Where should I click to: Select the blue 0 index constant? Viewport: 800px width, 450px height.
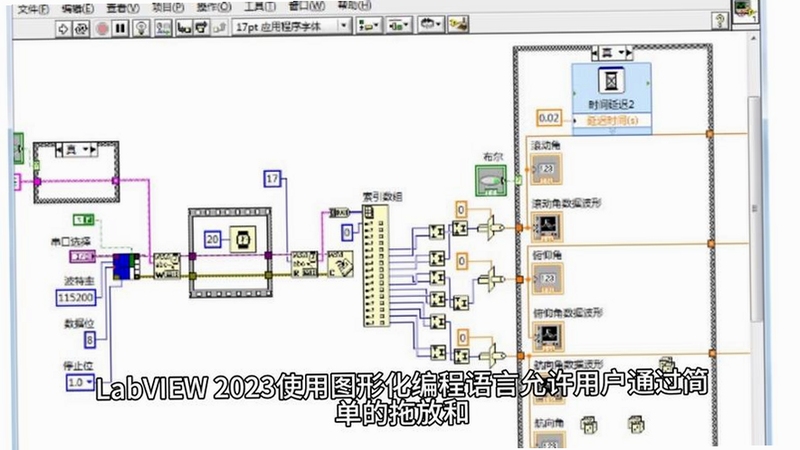pos(347,233)
